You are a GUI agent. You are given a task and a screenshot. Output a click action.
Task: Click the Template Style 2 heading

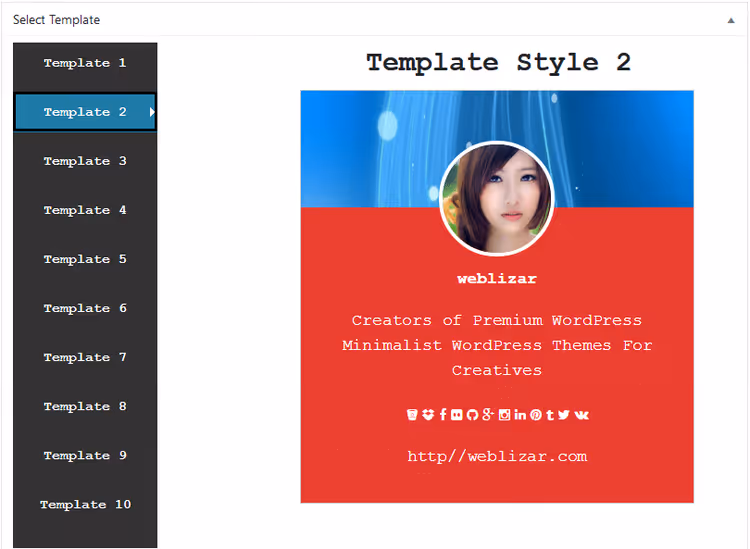[498, 63]
